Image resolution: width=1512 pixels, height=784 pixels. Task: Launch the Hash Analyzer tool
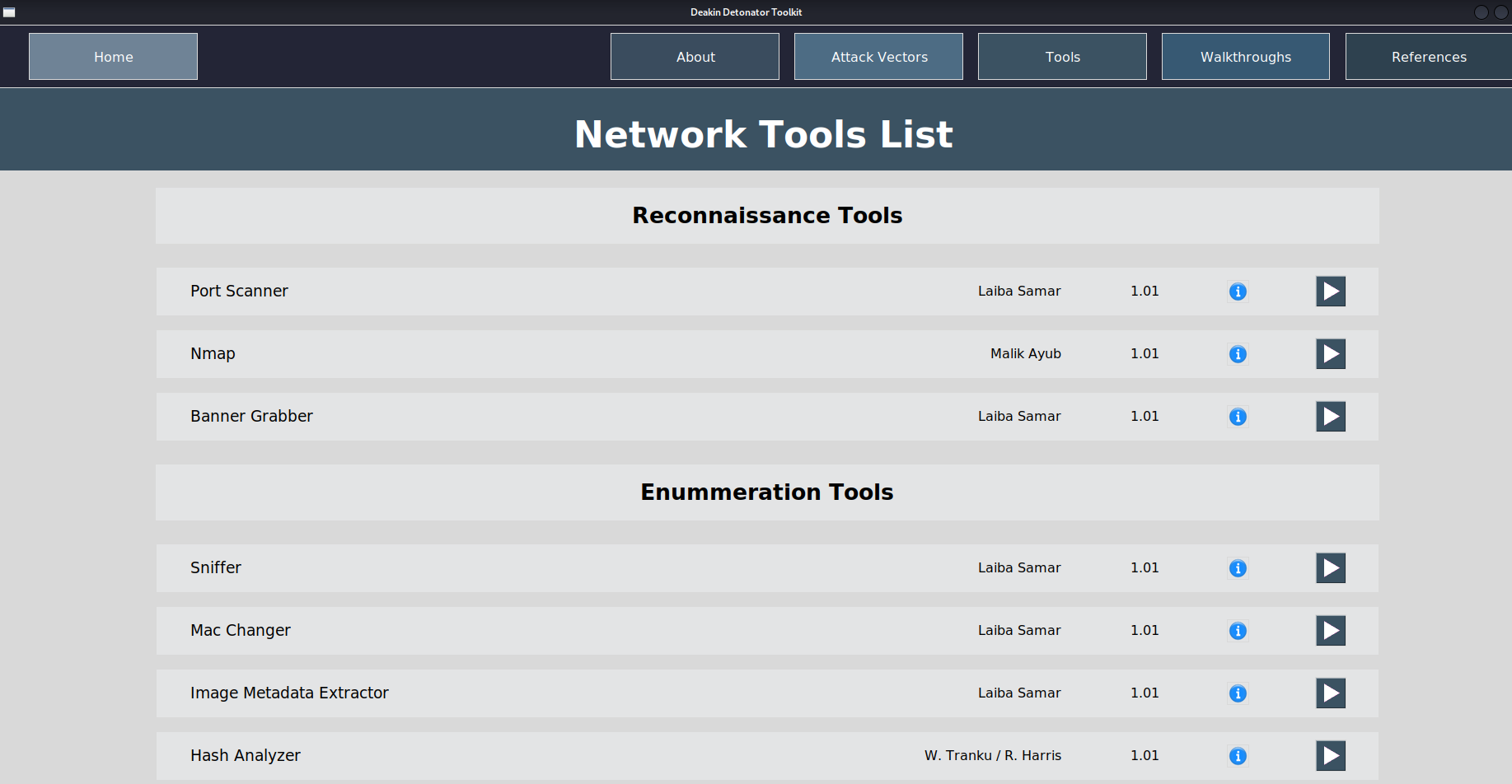point(1331,756)
